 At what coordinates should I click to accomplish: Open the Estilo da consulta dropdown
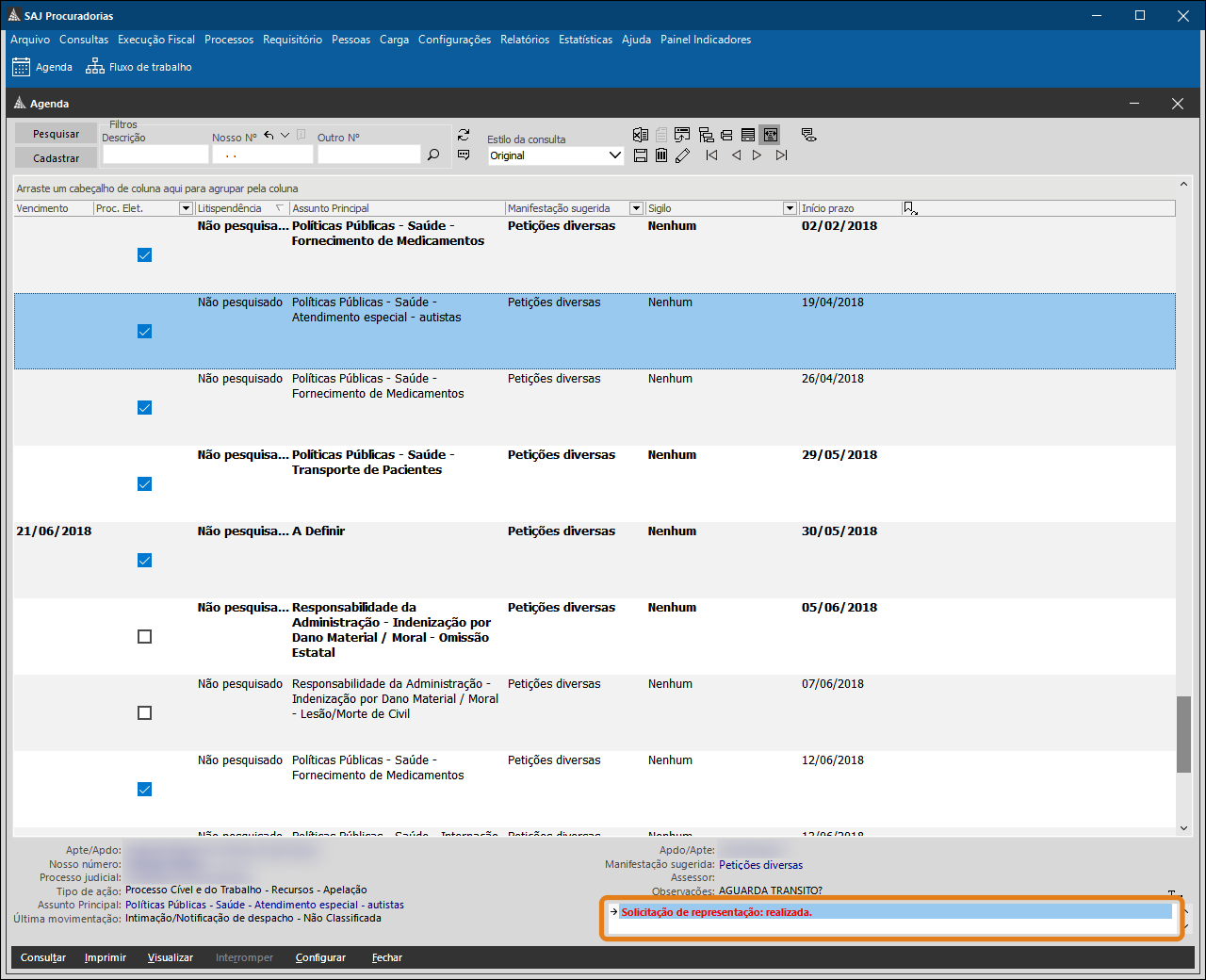[615, 155]
